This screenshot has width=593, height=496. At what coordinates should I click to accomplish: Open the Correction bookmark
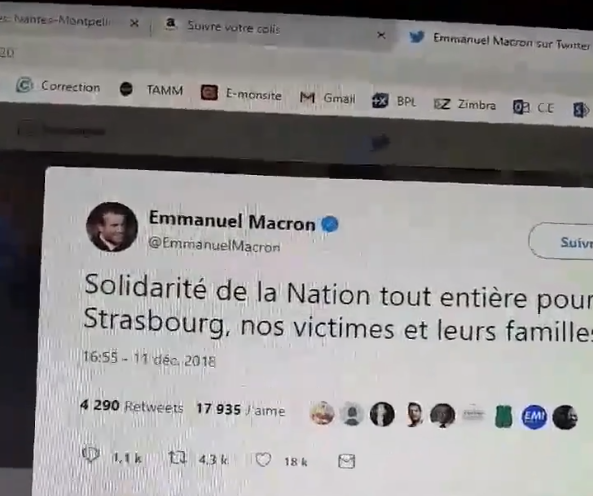coord(59,86)
